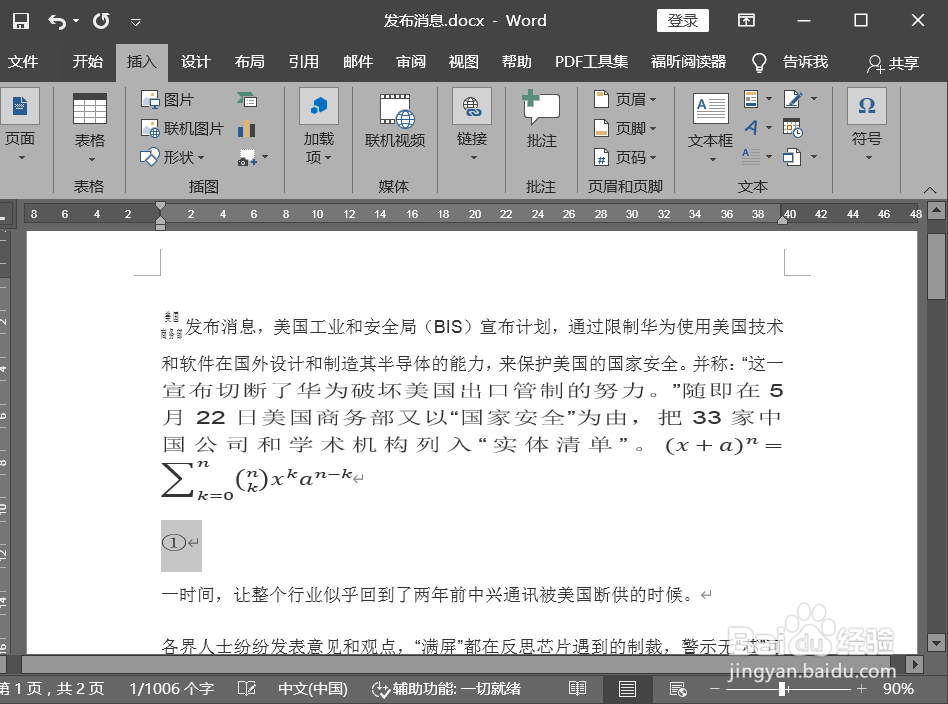Switch to the 引用 tab

304,62
